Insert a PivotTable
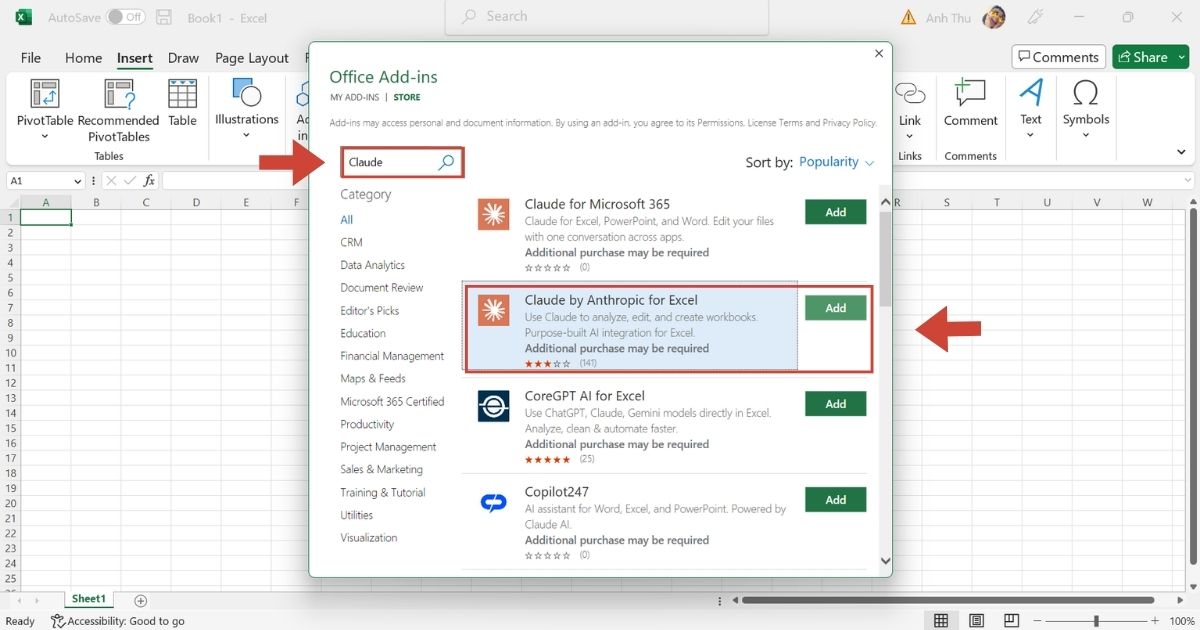Image resolution: width=1200 pixels, height=630 pixels. [45, 109]
